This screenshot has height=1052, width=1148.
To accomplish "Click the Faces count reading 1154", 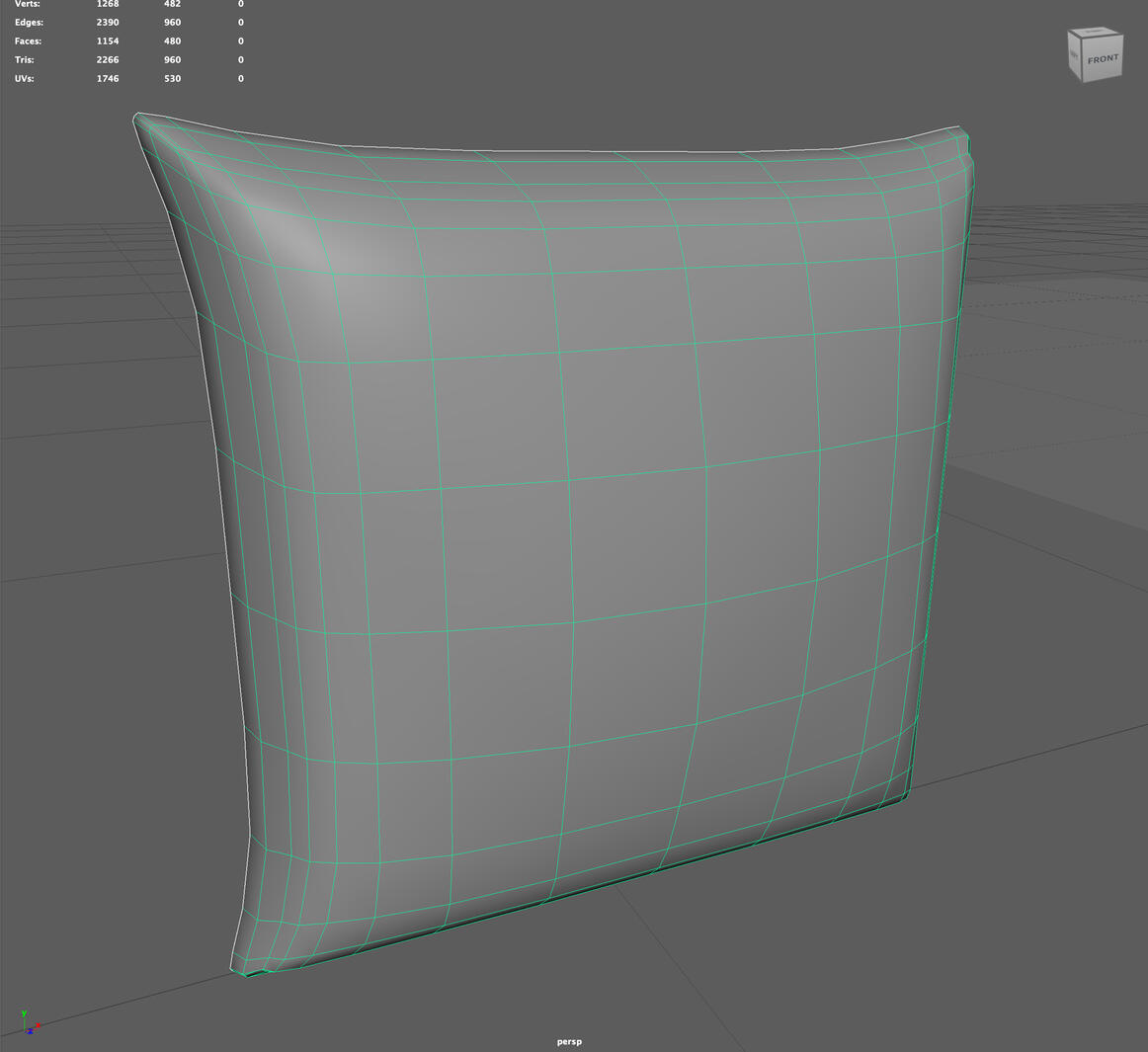I will tap(107, 40).
